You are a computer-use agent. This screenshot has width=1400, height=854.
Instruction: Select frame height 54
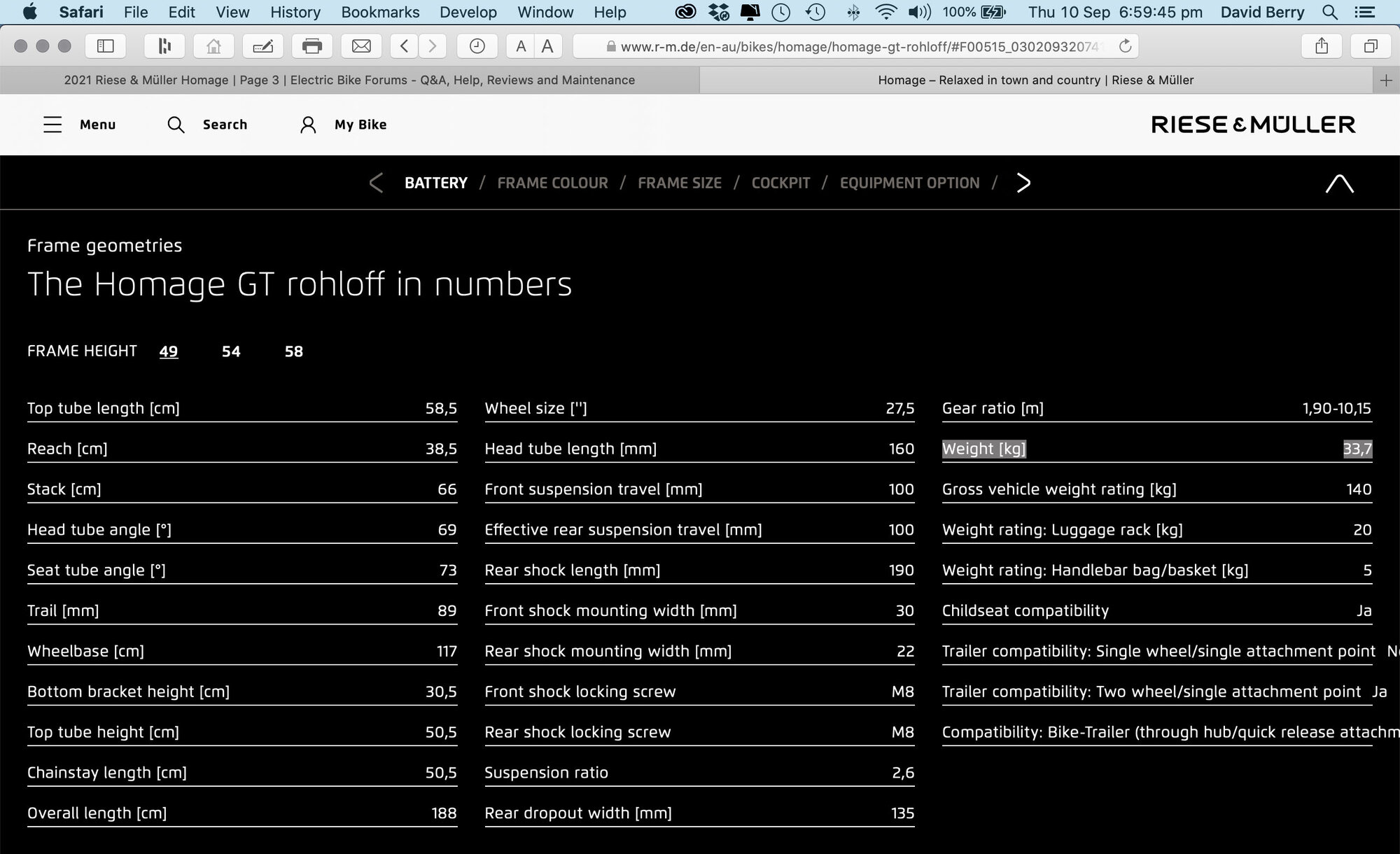click(x=231, y=351)
